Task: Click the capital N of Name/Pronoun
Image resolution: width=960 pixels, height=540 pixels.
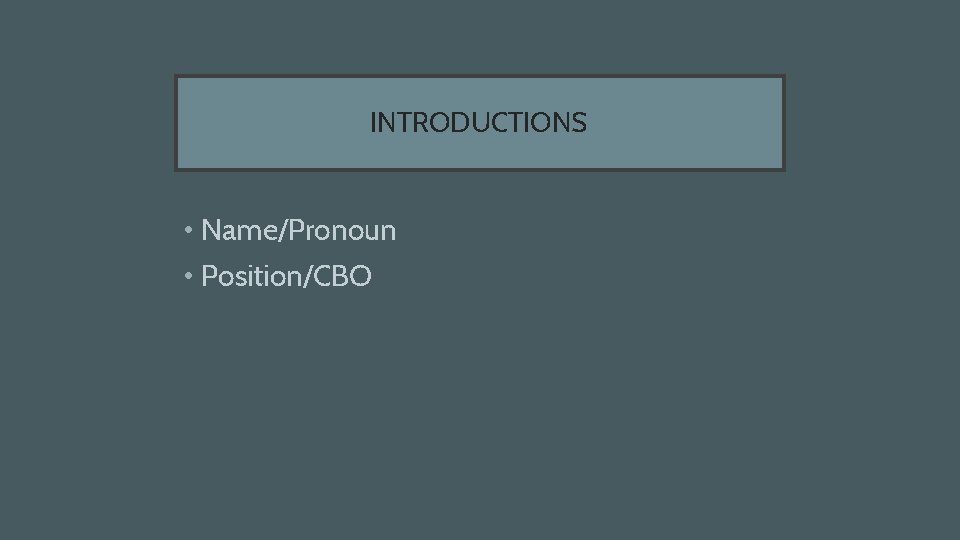Action: tap(211, 230)
